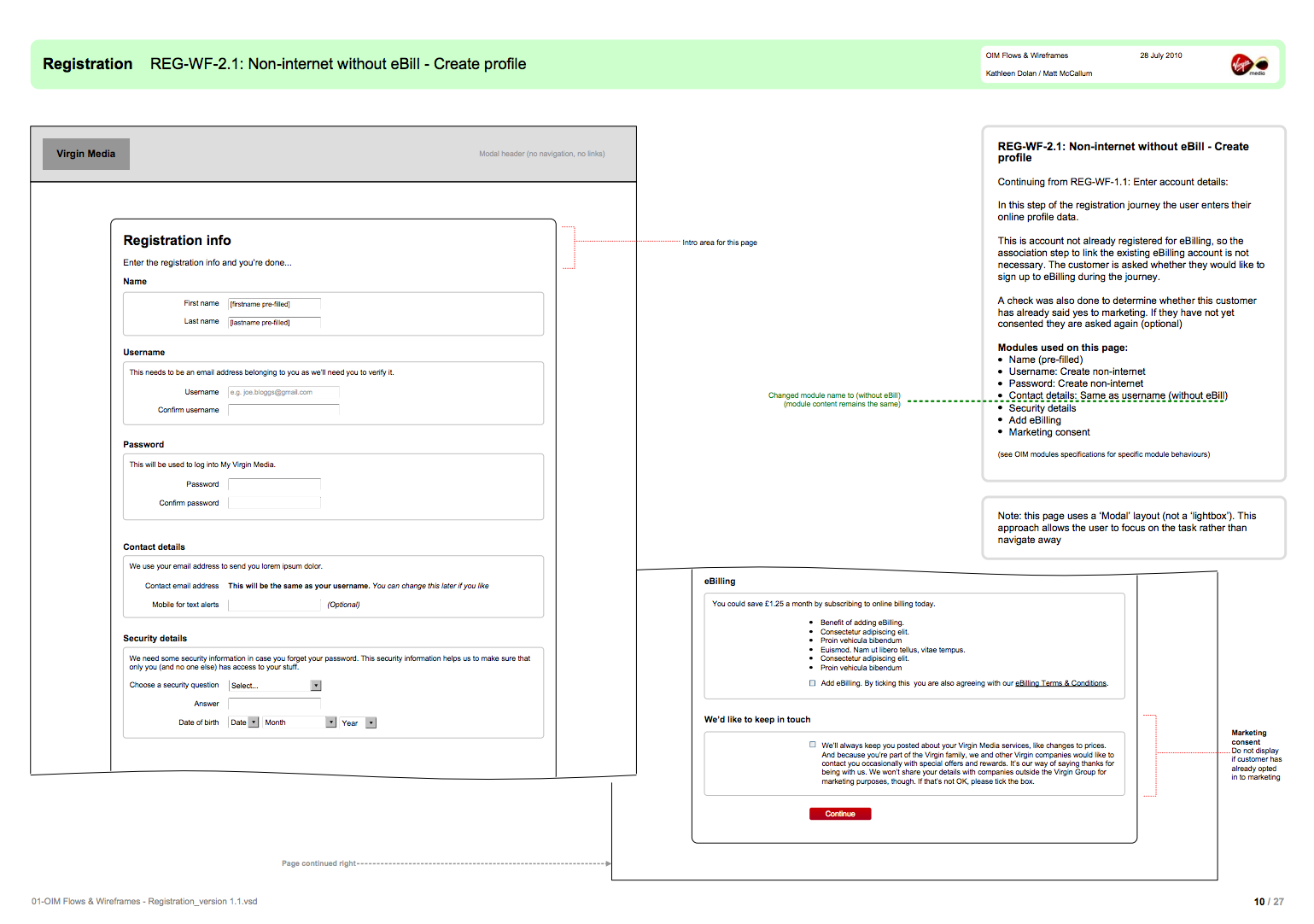This screenshot has width=1314, height=924.
Task: Click the Confirm password field
Action: coord(274,503)
